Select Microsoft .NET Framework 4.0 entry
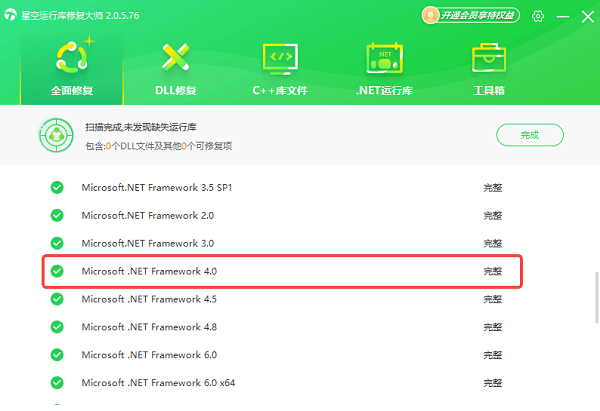This screenshot has width=600, height=411. pyautogui.click(x=149, y=271)
